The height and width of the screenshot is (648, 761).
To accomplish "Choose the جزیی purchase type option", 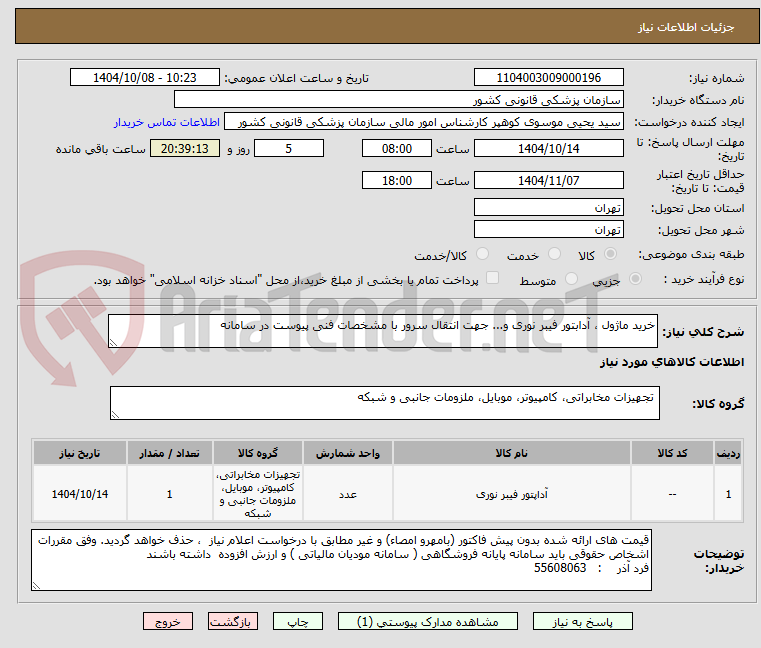I will coord(635,279).
